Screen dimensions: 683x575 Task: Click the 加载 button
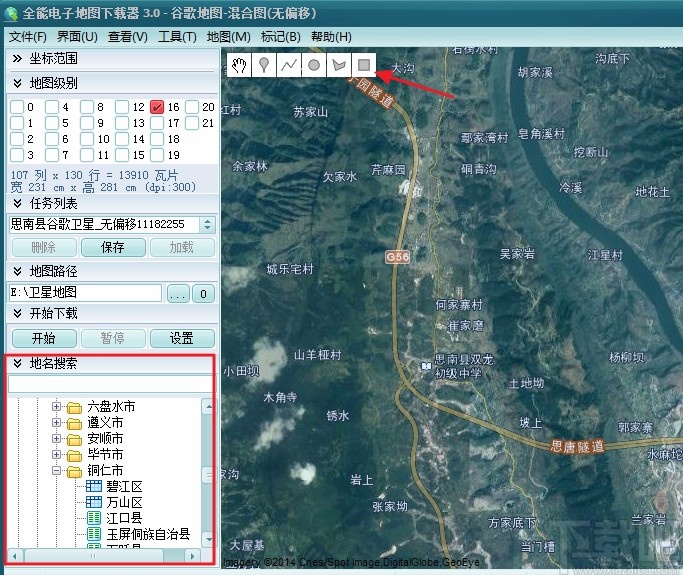point(182,247)
